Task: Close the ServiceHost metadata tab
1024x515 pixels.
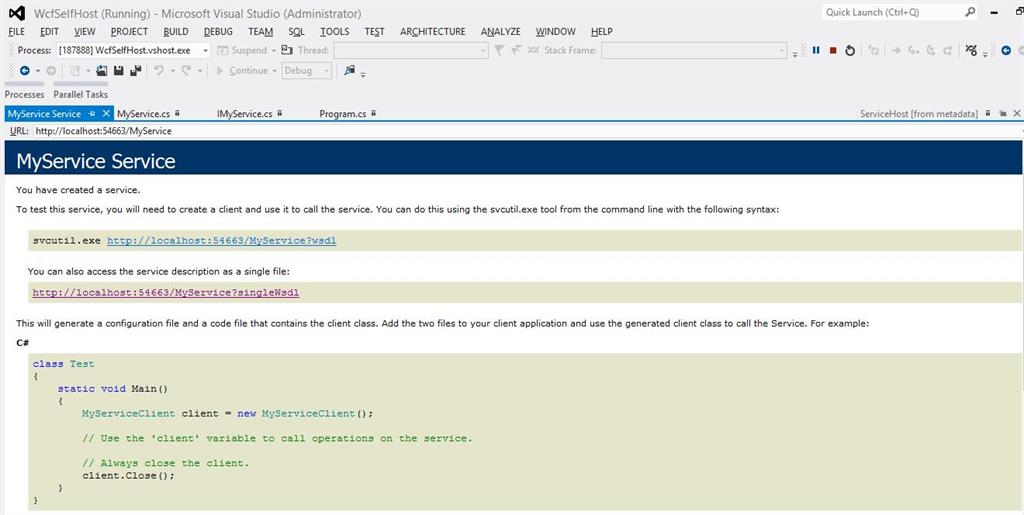Action: tap(1016, 114)
